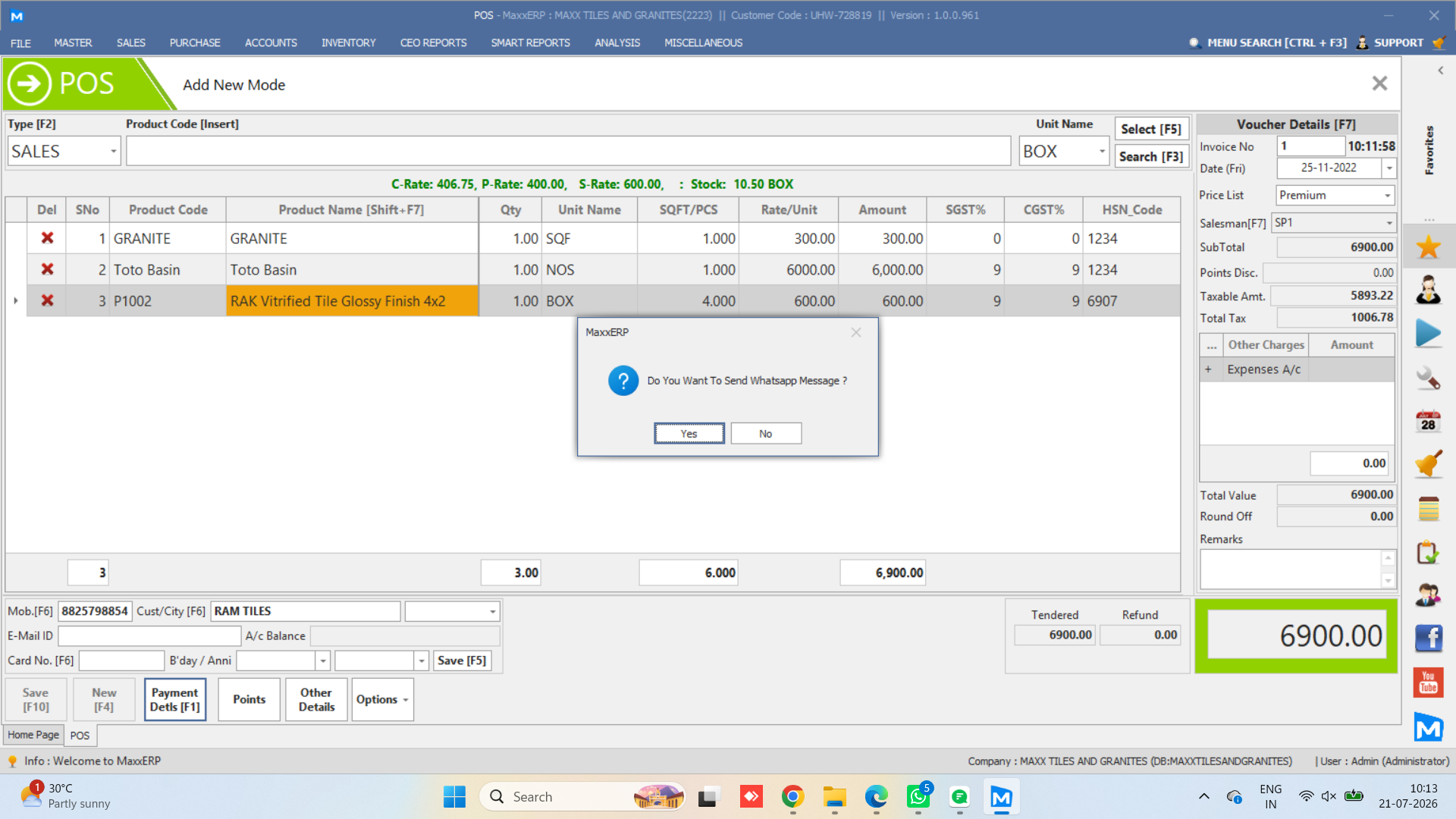Open the Date picker dropdown
Image resolution: width=1456 pixels, height=819 pixels.
[x=1389, y=168]
